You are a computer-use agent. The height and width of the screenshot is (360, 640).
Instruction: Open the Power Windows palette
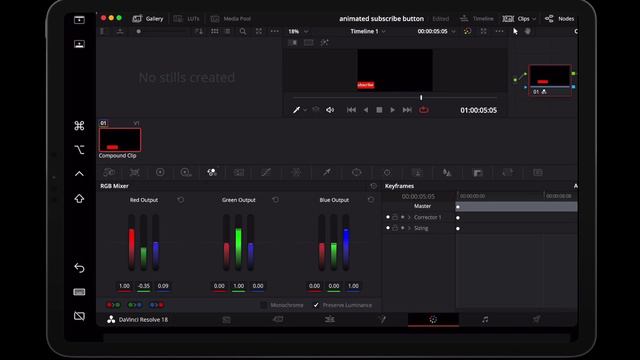click(x=356, y=172)
